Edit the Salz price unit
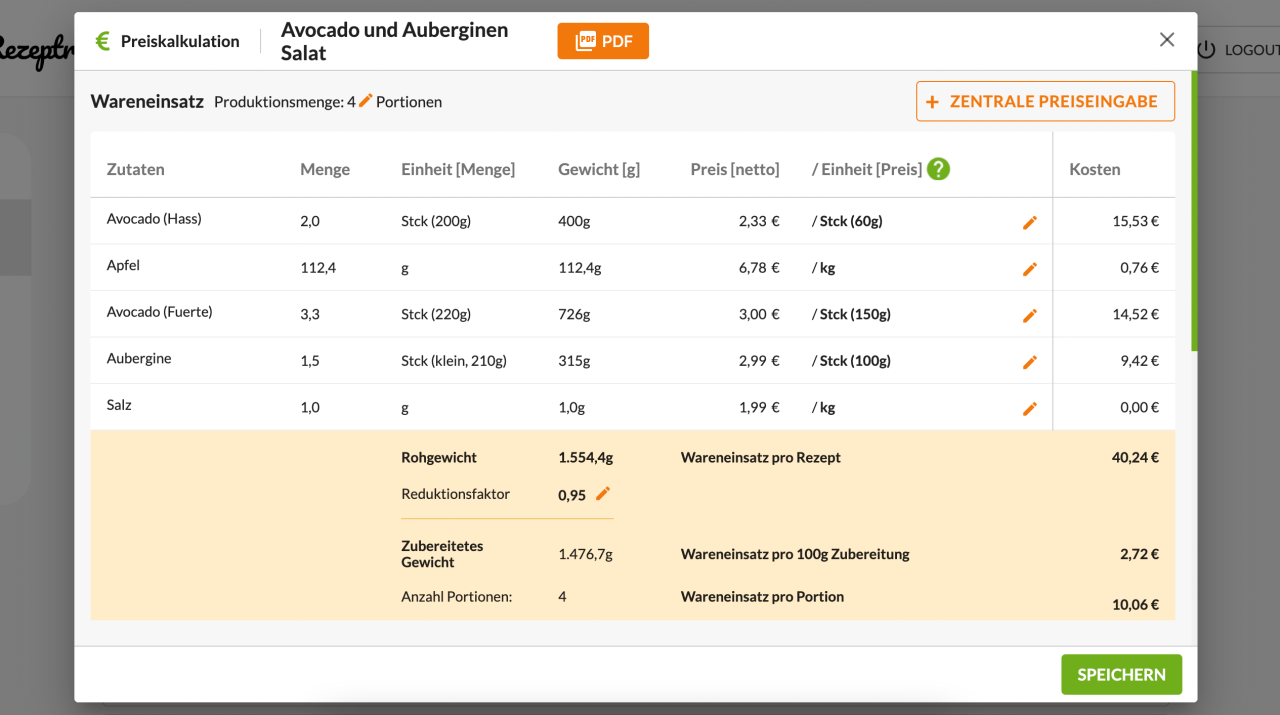 pos(1030,409)
